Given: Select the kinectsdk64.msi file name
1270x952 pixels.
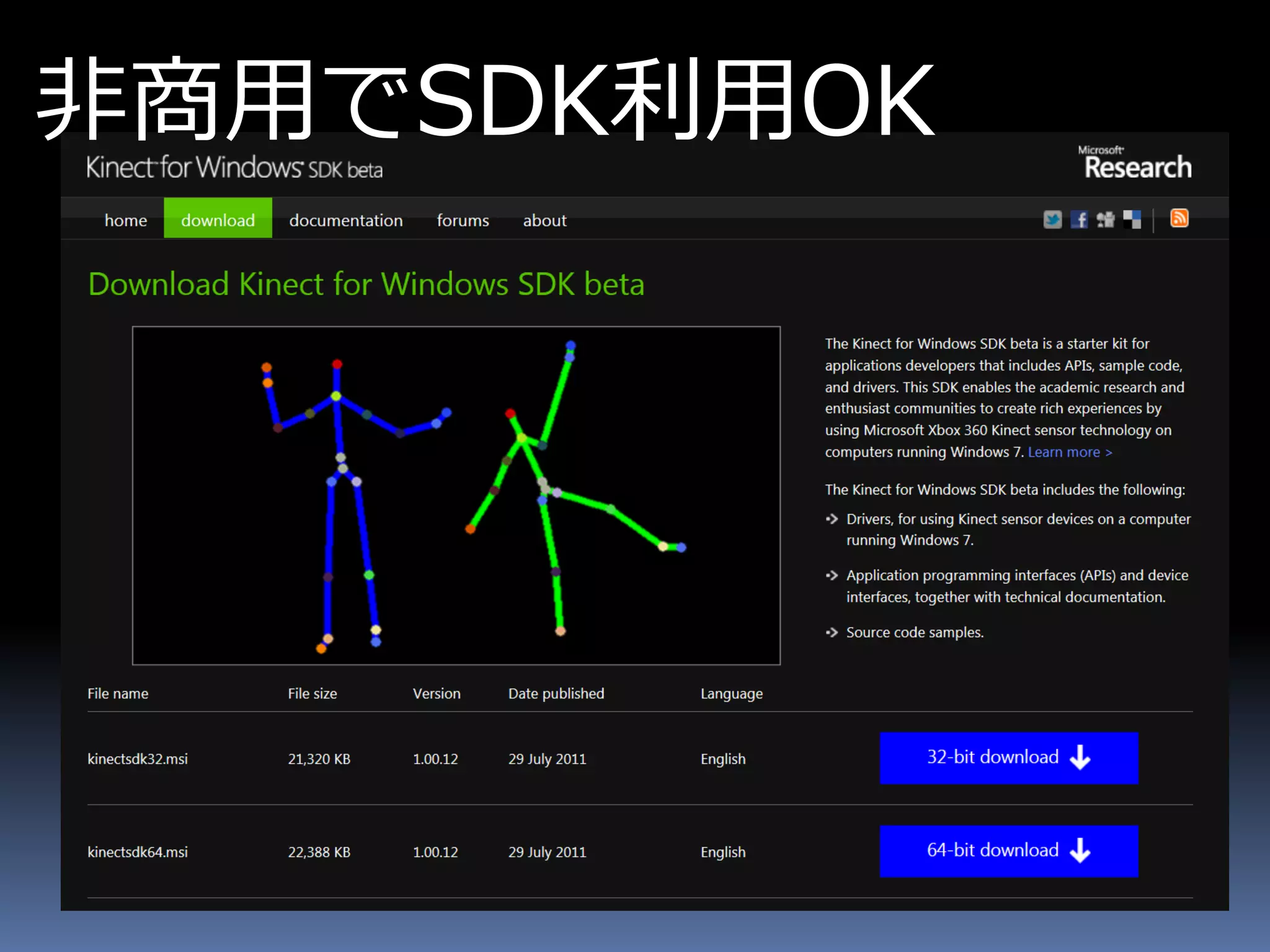Looking at the screenshot, I should tap(138, 852).
